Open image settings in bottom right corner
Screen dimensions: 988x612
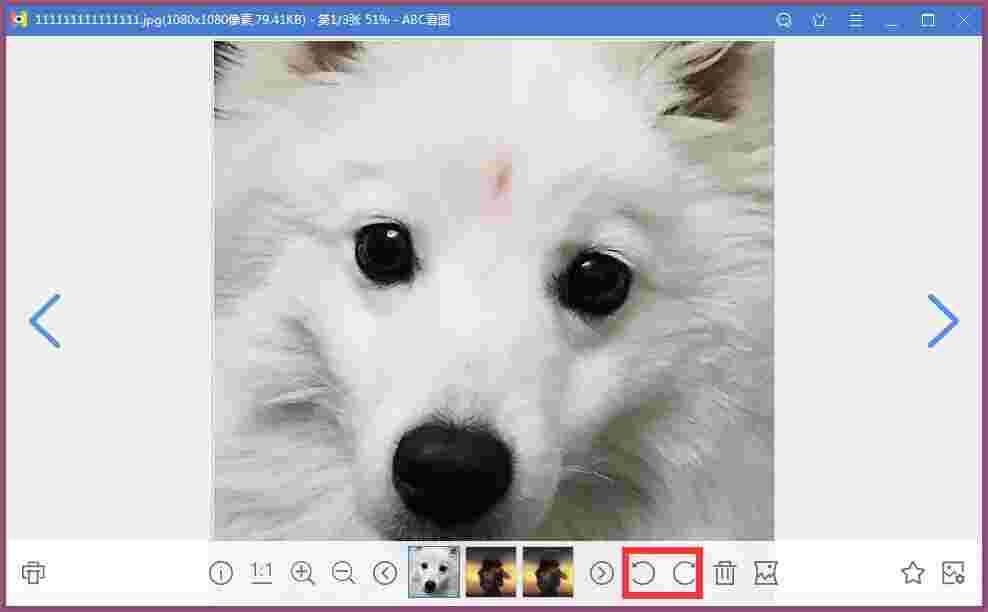953,573
